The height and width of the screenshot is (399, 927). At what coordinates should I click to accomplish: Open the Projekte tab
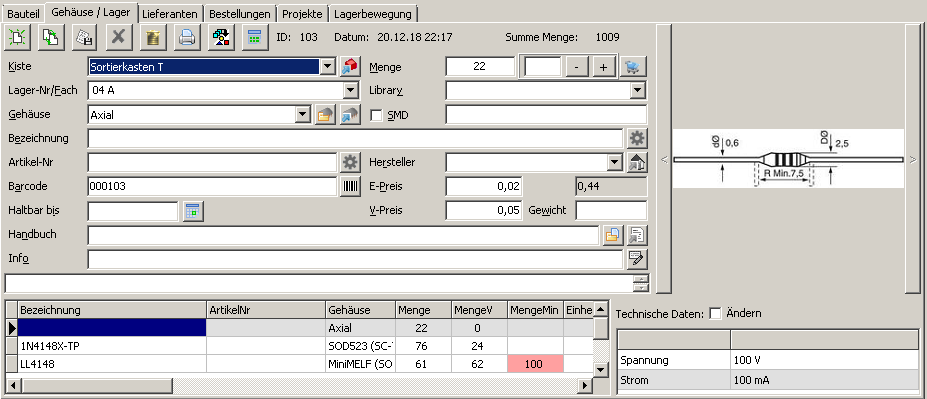[x=303, y=14]
